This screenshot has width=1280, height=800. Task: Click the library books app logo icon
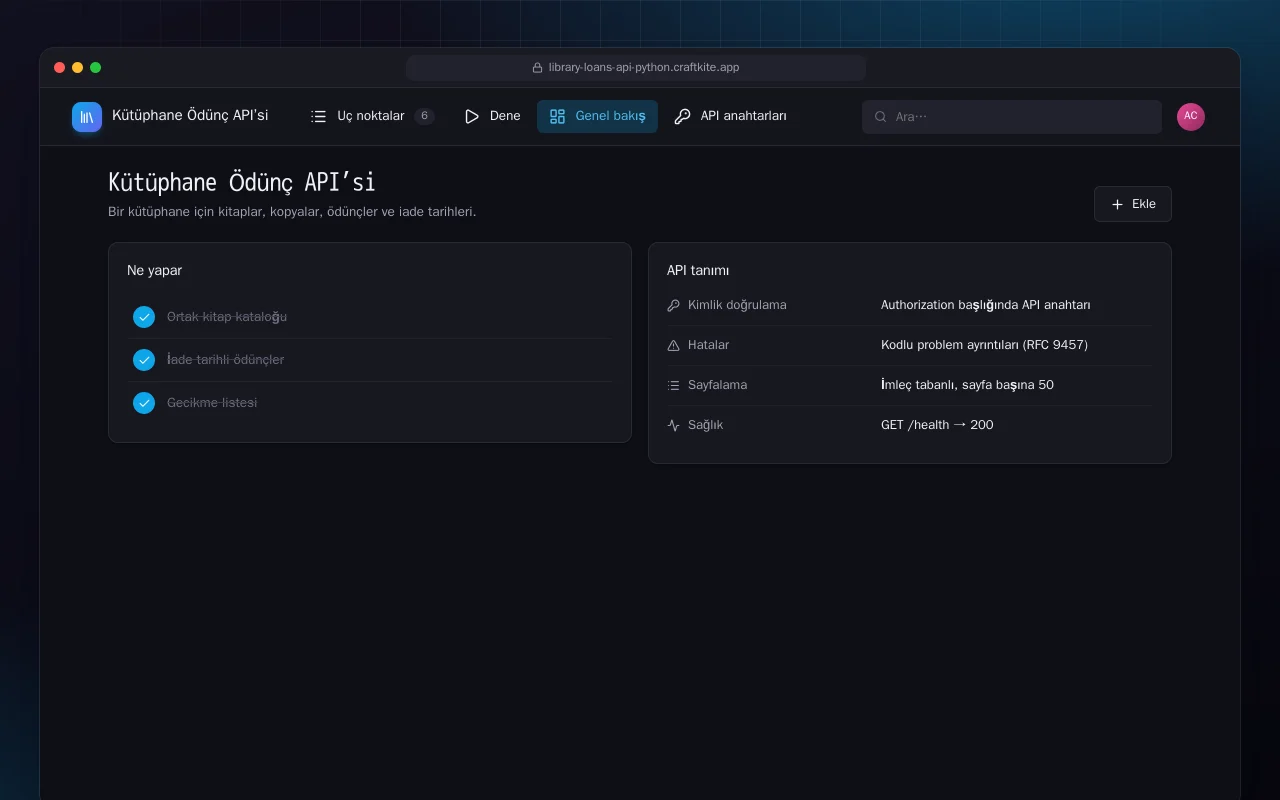click(87, 117)
